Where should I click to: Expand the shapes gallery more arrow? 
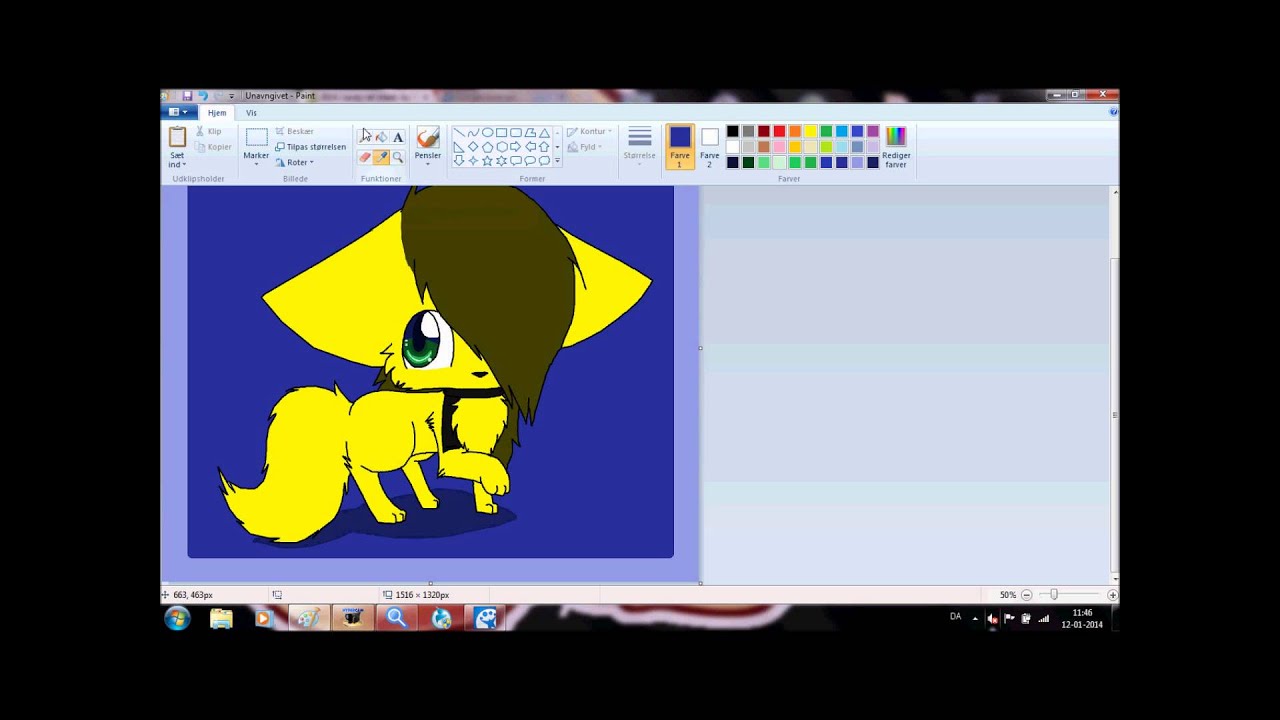557,161
